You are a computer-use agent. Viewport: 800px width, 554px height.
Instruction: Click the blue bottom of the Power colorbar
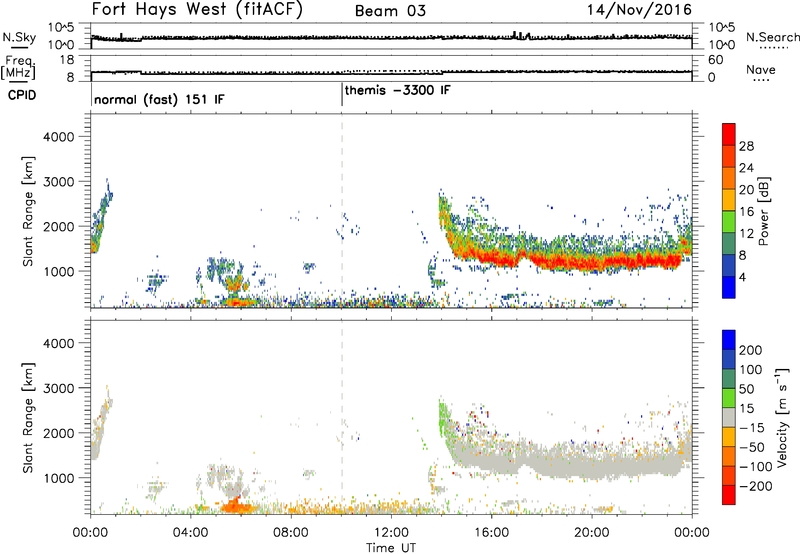pos(729,287)
